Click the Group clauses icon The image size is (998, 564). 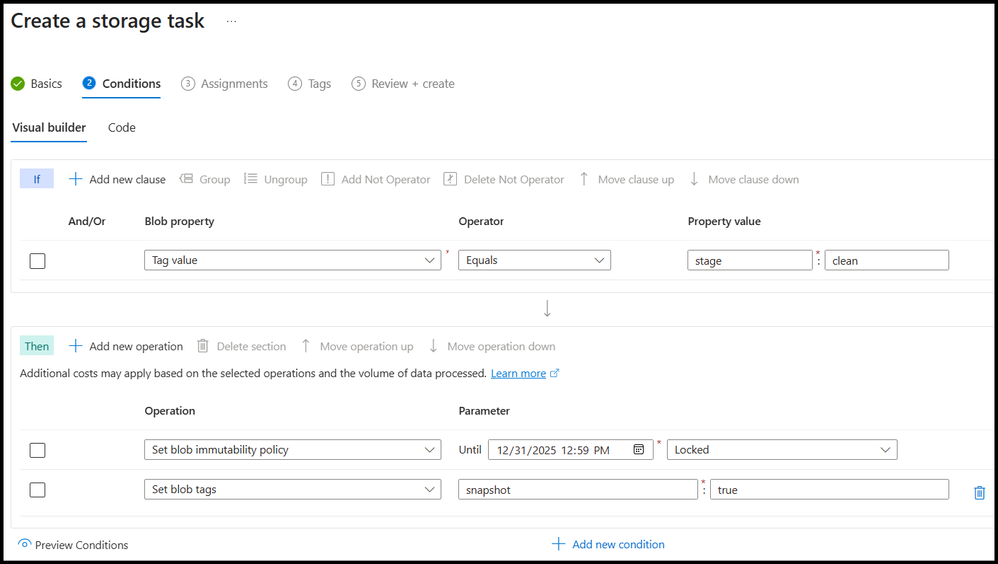[x=186, y=179]
